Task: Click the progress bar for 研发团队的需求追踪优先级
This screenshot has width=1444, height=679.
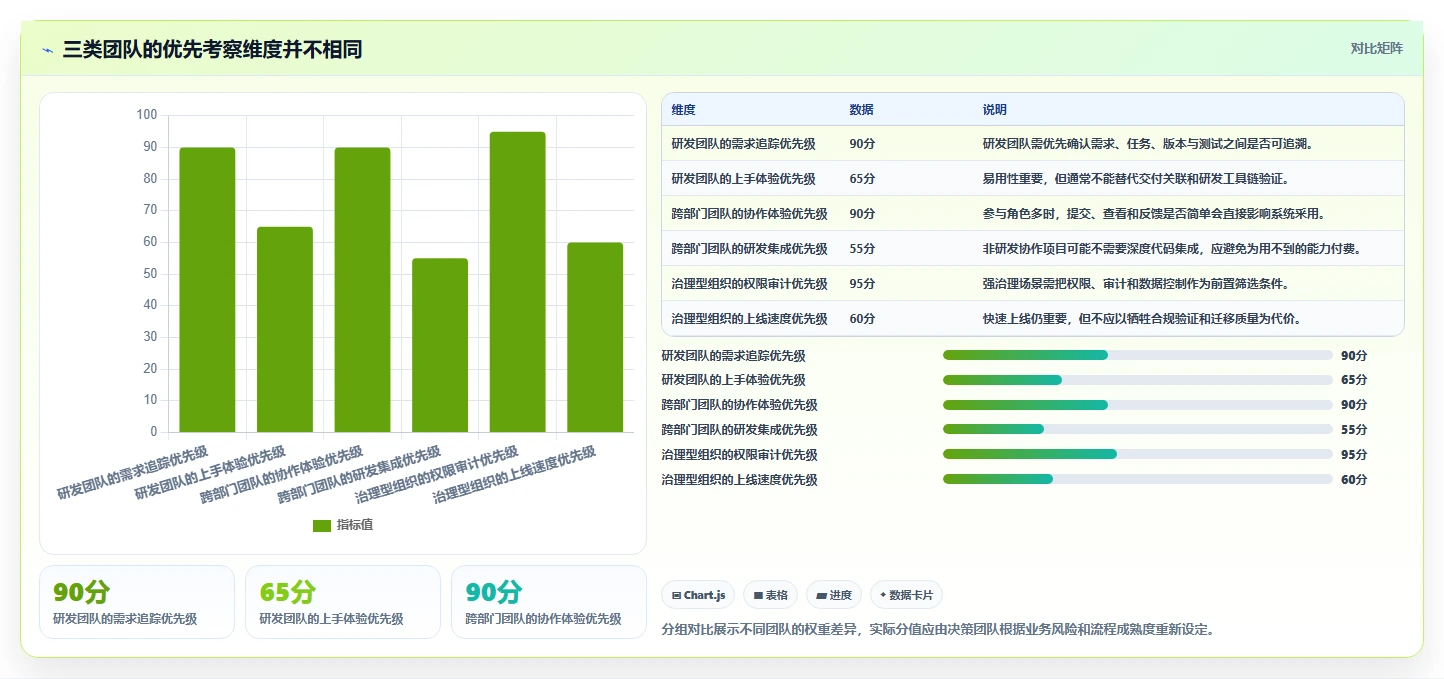Action: (1138, 355)
